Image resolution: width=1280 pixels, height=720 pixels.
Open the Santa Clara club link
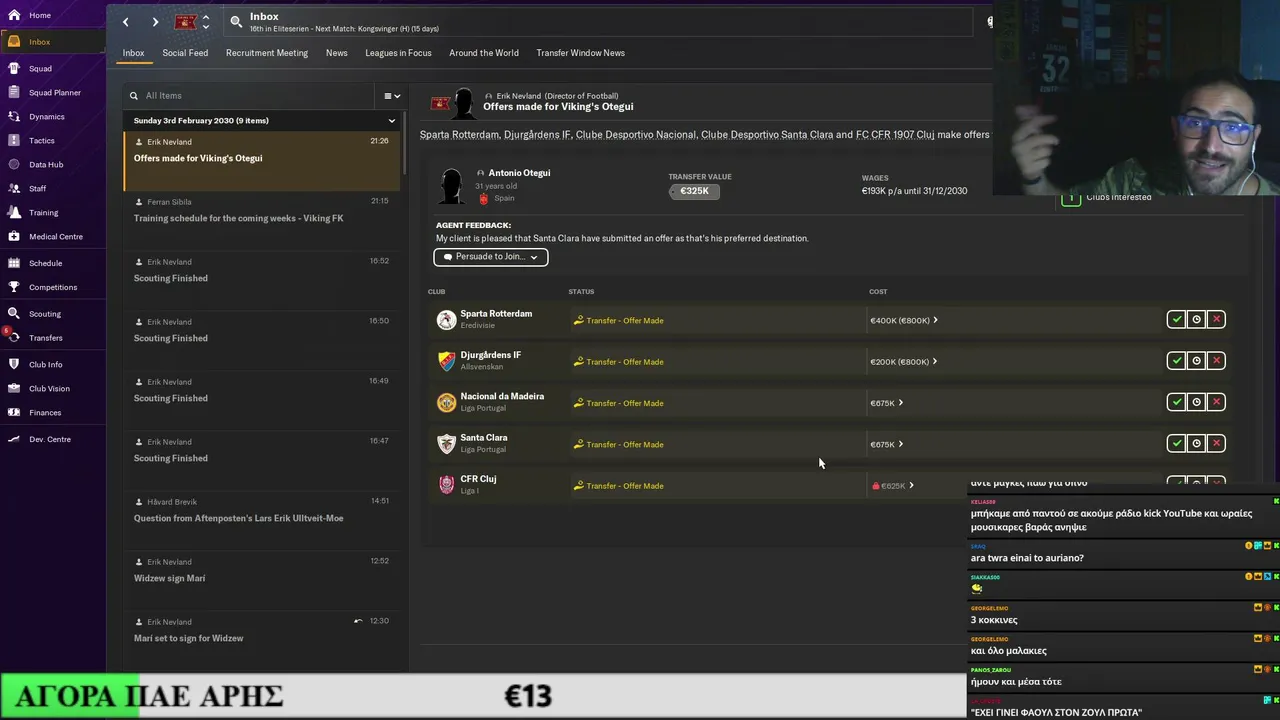click(x=484, y=438)
